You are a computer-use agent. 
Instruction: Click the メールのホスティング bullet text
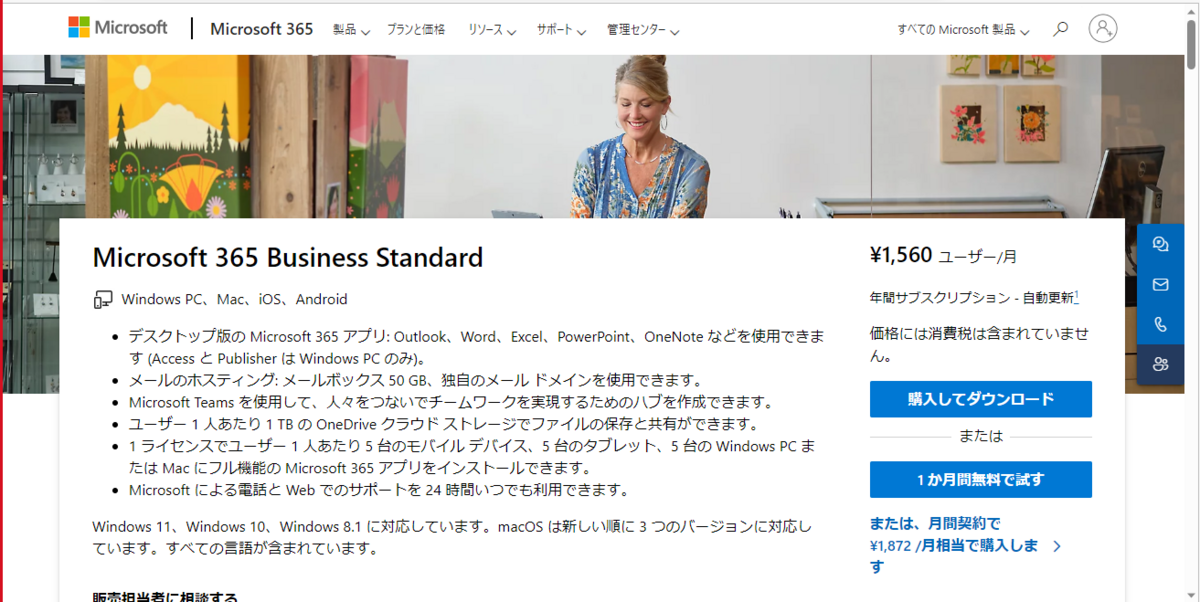coord(416,380)
